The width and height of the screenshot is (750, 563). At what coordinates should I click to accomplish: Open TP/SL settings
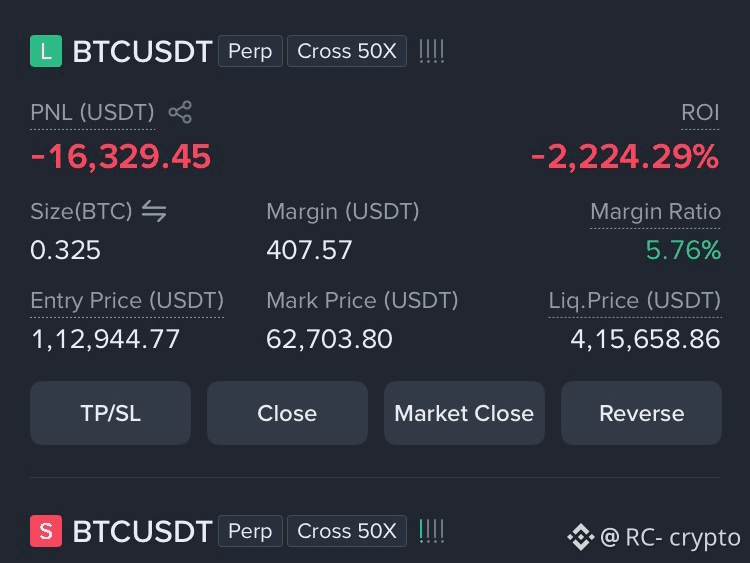(110, 413)
